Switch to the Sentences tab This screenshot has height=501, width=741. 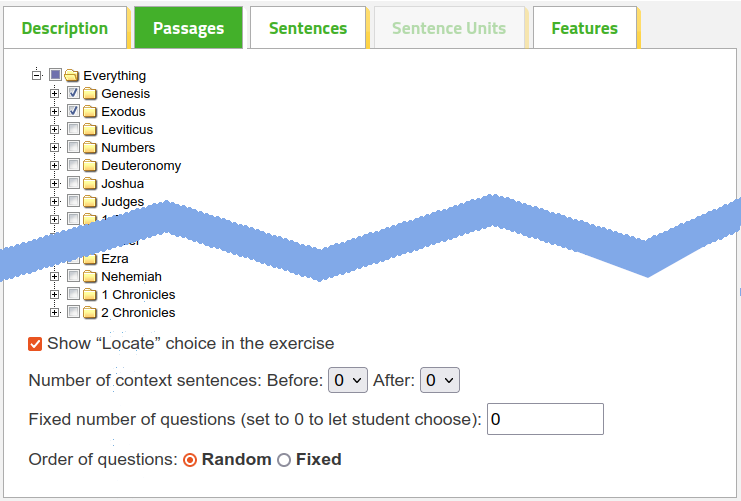point(308,28)
